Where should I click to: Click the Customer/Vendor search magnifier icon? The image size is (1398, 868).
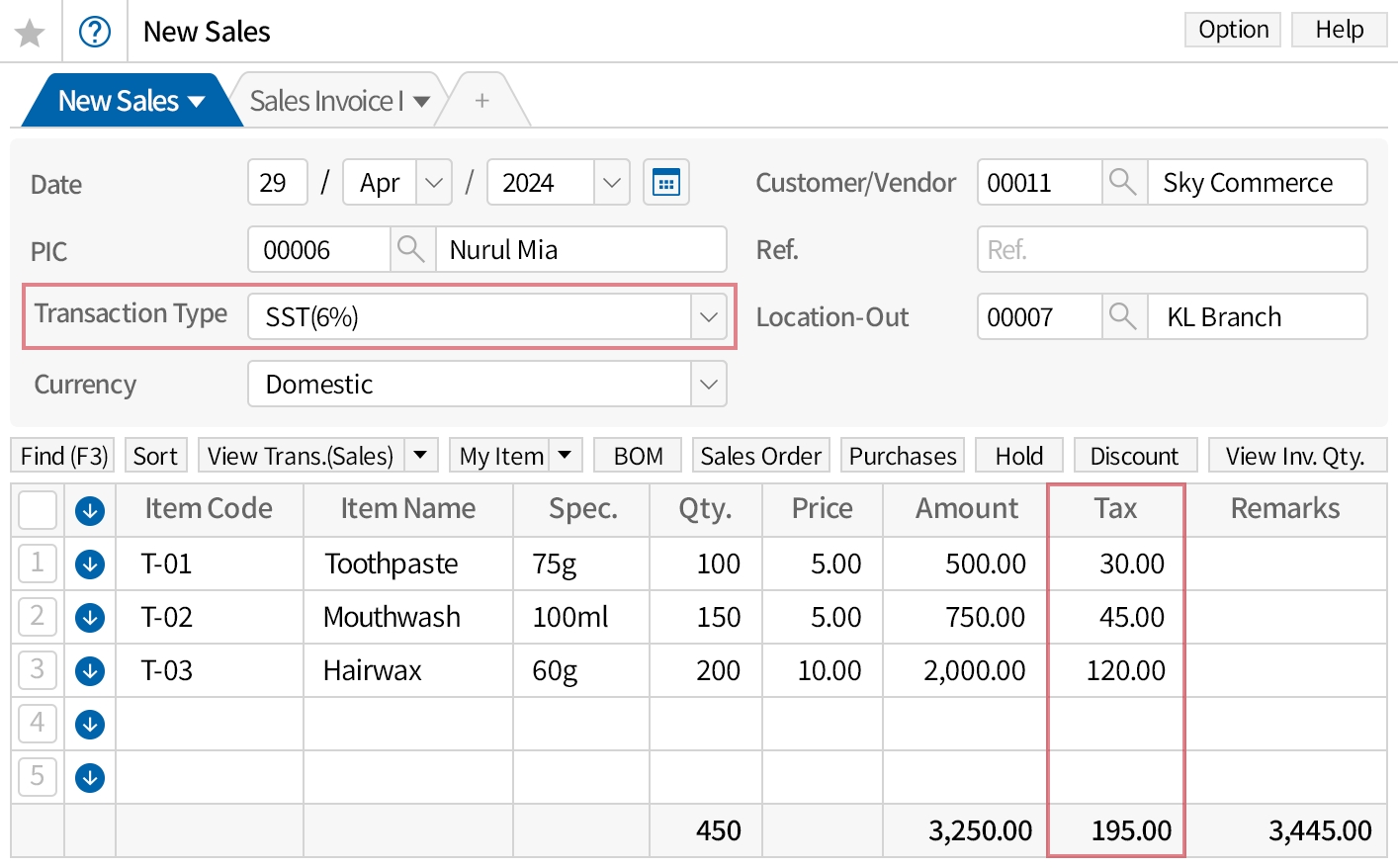(x=1123, y=182)
